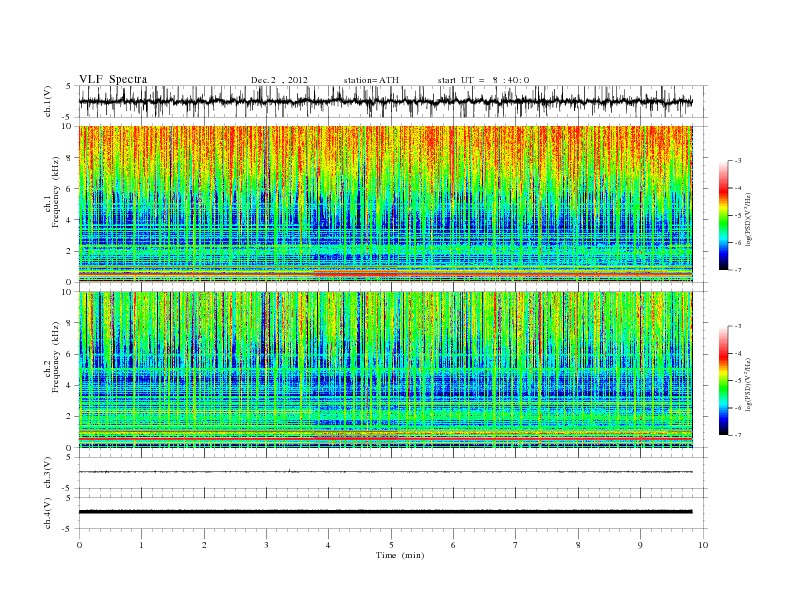Click the "3" tick on the time axis

click(x=266, y=545)
